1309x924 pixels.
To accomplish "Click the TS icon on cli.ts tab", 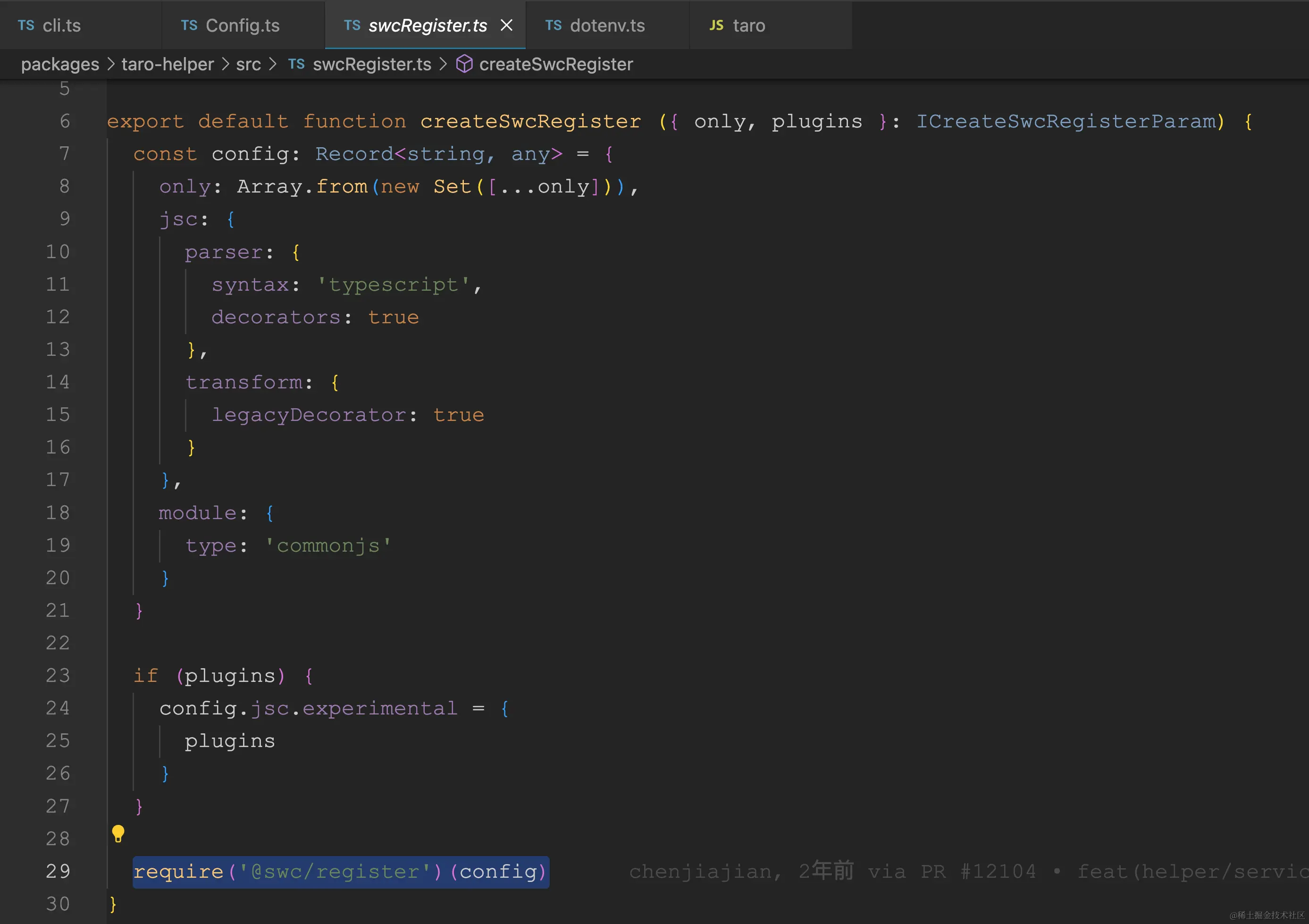I will [25, 25].
